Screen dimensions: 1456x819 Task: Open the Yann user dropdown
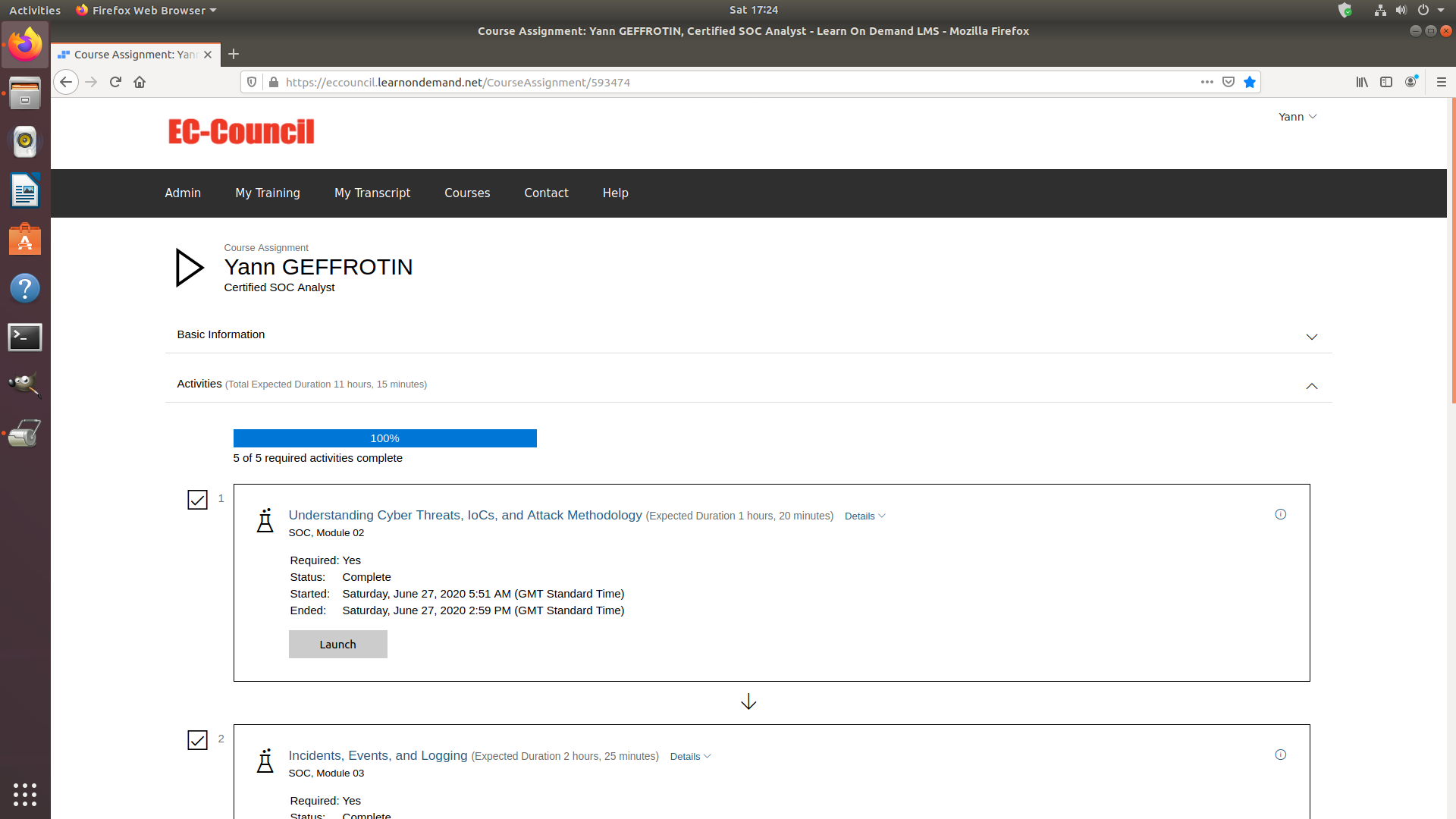tap(1298, 117)
